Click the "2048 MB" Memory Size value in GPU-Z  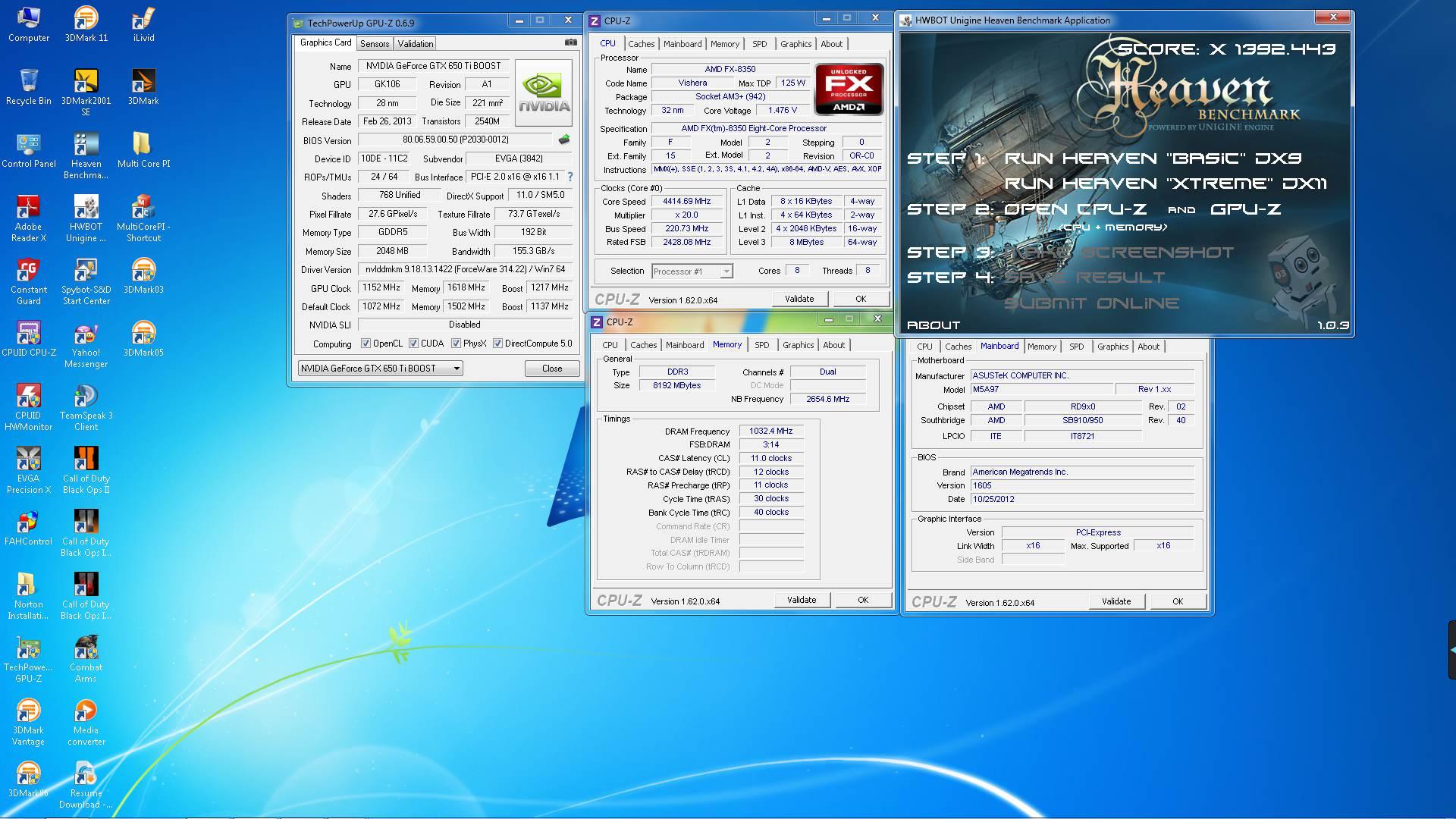tap(392, 251)
